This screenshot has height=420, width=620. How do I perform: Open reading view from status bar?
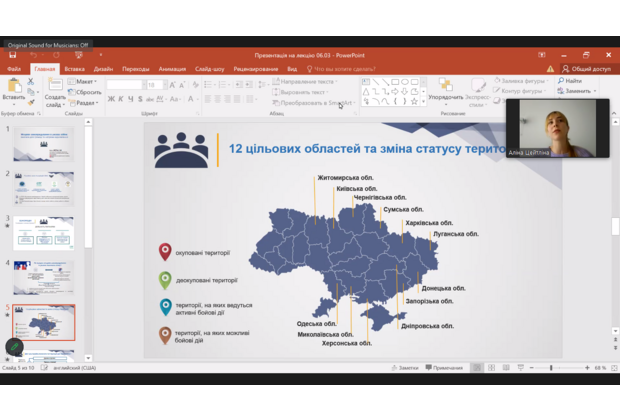tap(505, 368)
